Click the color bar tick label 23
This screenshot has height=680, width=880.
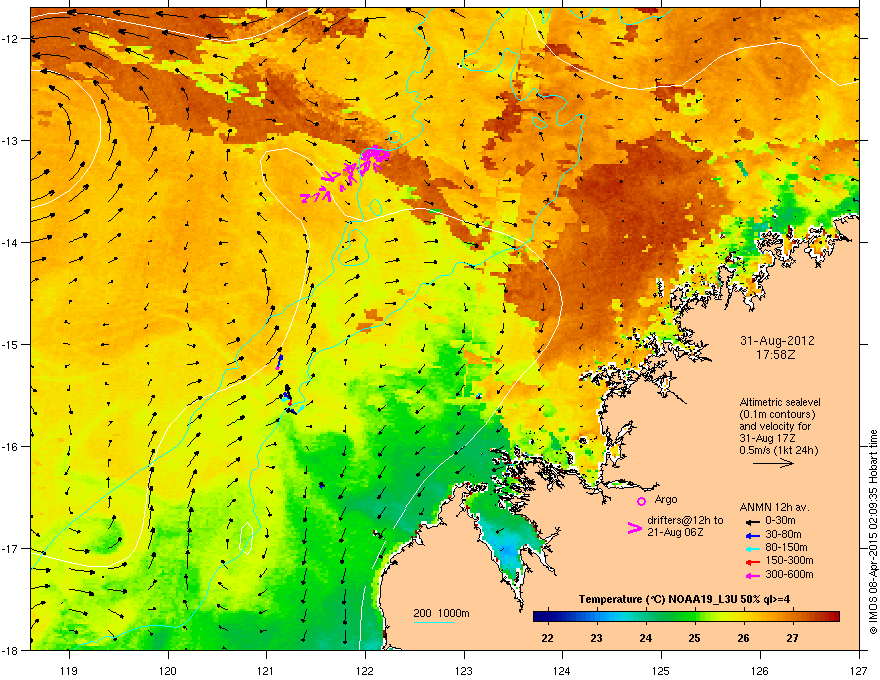tap(596, 638)
